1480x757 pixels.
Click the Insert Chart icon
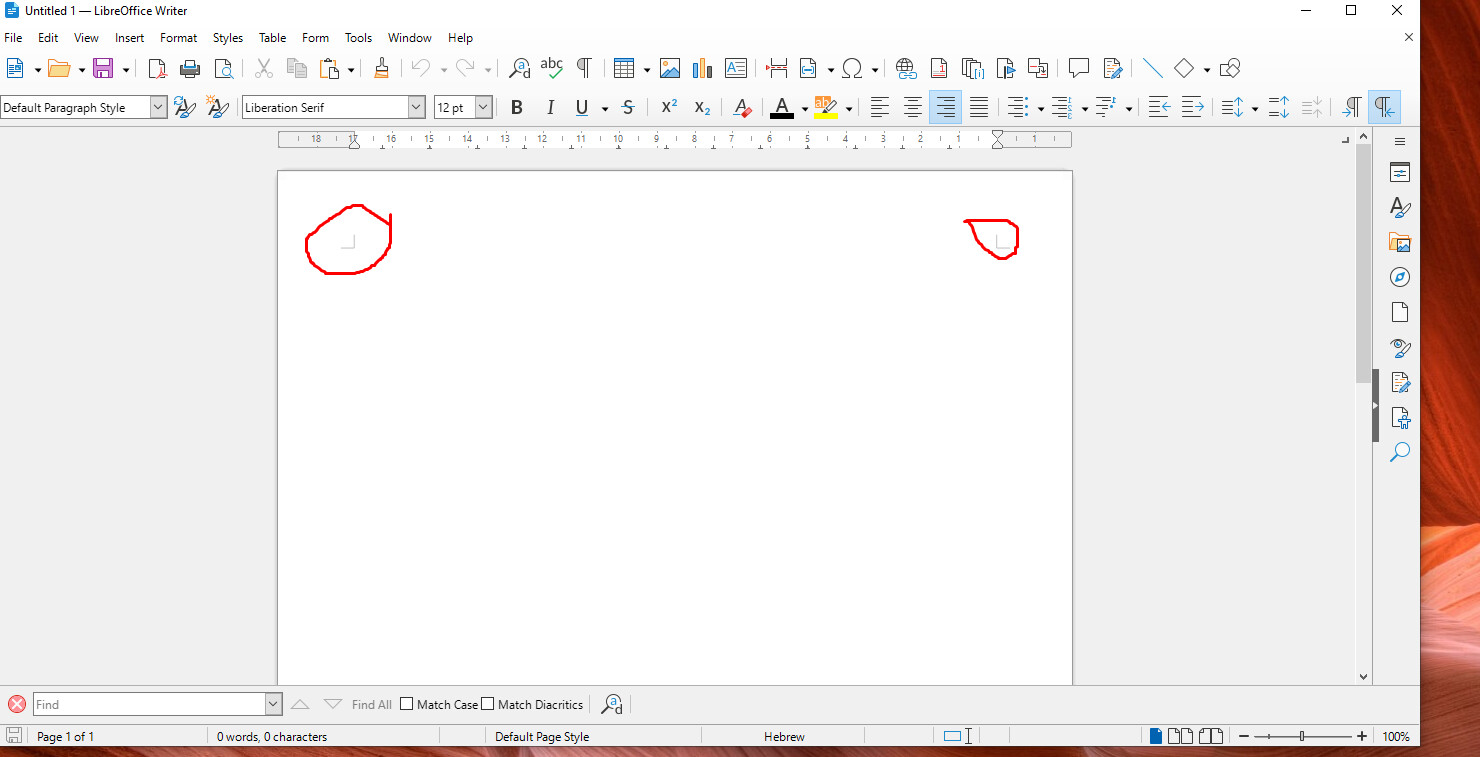click(703, 68)
